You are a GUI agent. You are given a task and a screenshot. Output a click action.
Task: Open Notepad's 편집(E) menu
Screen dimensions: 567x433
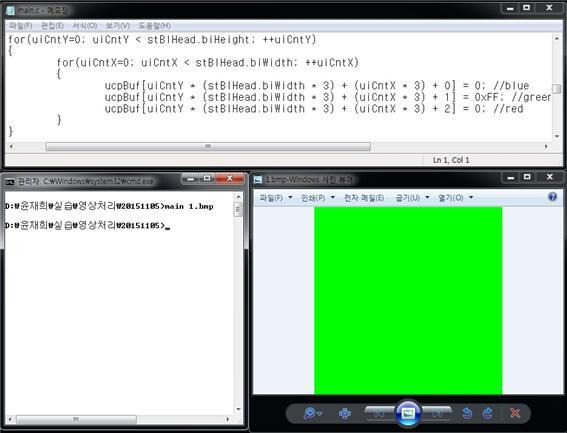coord(52,26)
